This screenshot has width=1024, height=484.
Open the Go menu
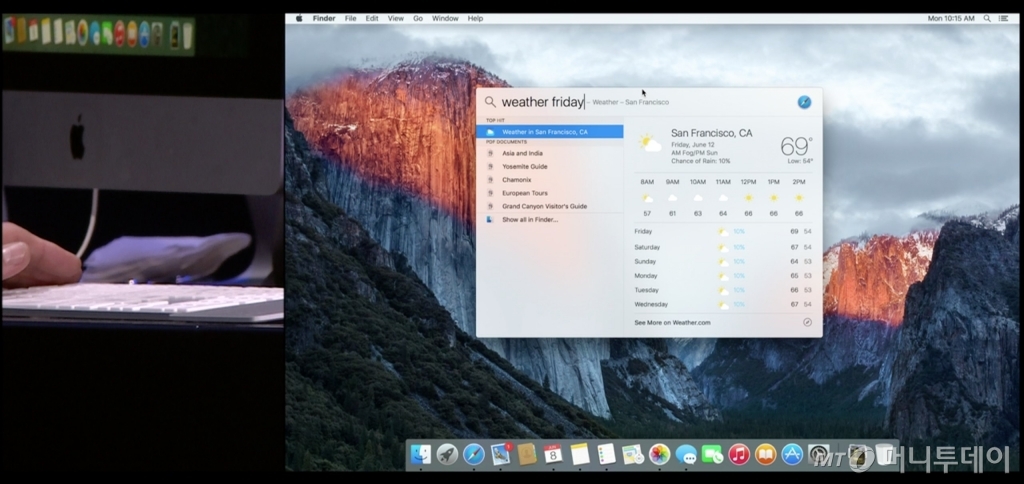click(418, 18)
